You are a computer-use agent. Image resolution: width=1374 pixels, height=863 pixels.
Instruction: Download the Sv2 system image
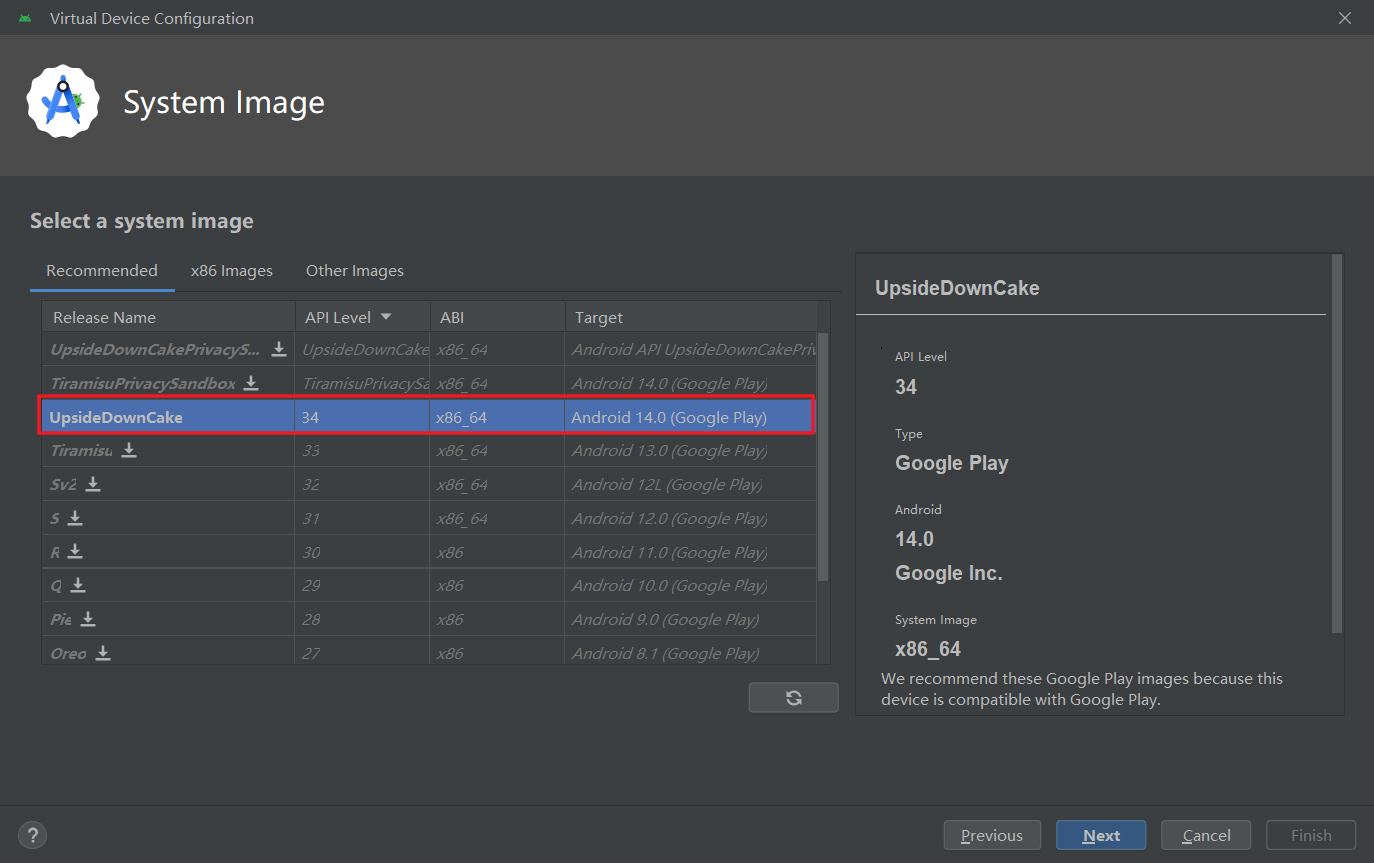tap(93, 484)
